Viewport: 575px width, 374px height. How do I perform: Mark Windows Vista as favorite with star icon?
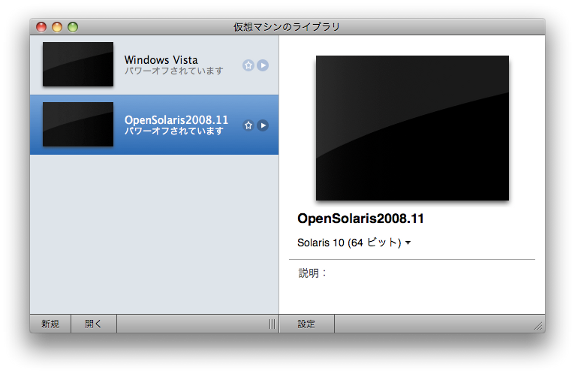(x=248, y=65)
